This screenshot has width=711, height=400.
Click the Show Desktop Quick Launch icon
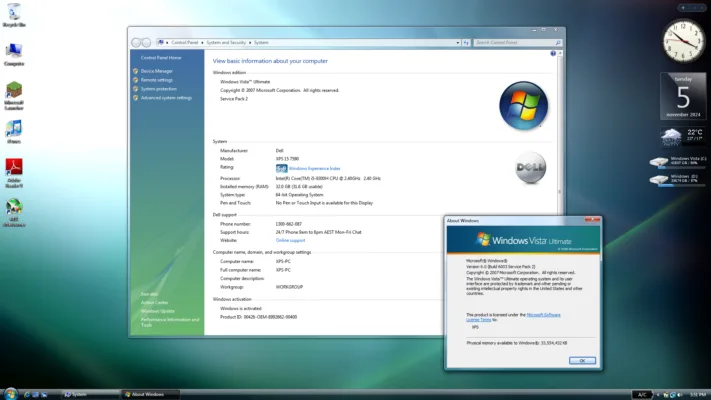click(35, 395)
